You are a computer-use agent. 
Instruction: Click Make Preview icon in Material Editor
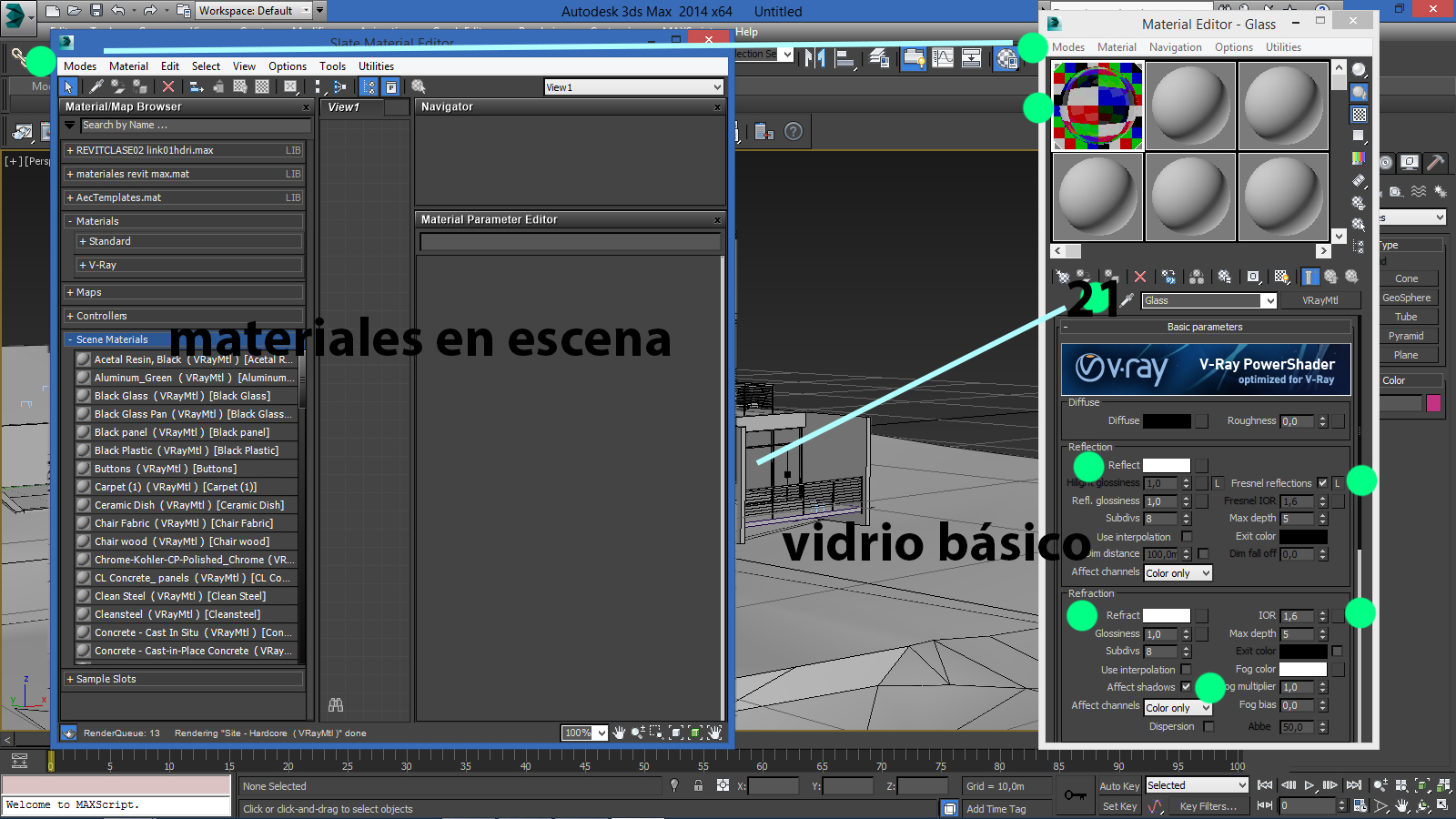(x=1359, y=180)
